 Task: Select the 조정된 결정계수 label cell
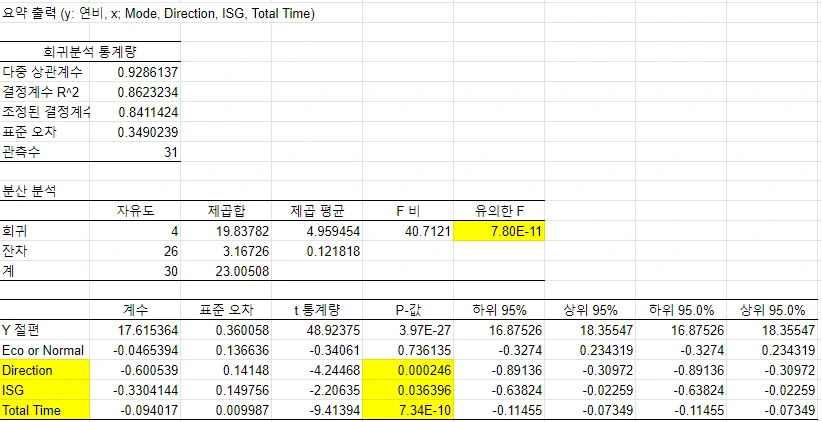click(45, 112)
